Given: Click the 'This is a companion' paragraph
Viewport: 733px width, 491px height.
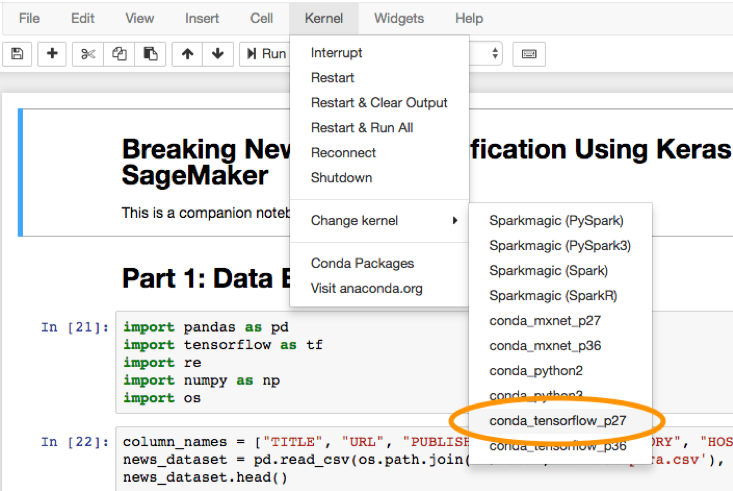Looking at the screenshot, I should coord(206,213).
